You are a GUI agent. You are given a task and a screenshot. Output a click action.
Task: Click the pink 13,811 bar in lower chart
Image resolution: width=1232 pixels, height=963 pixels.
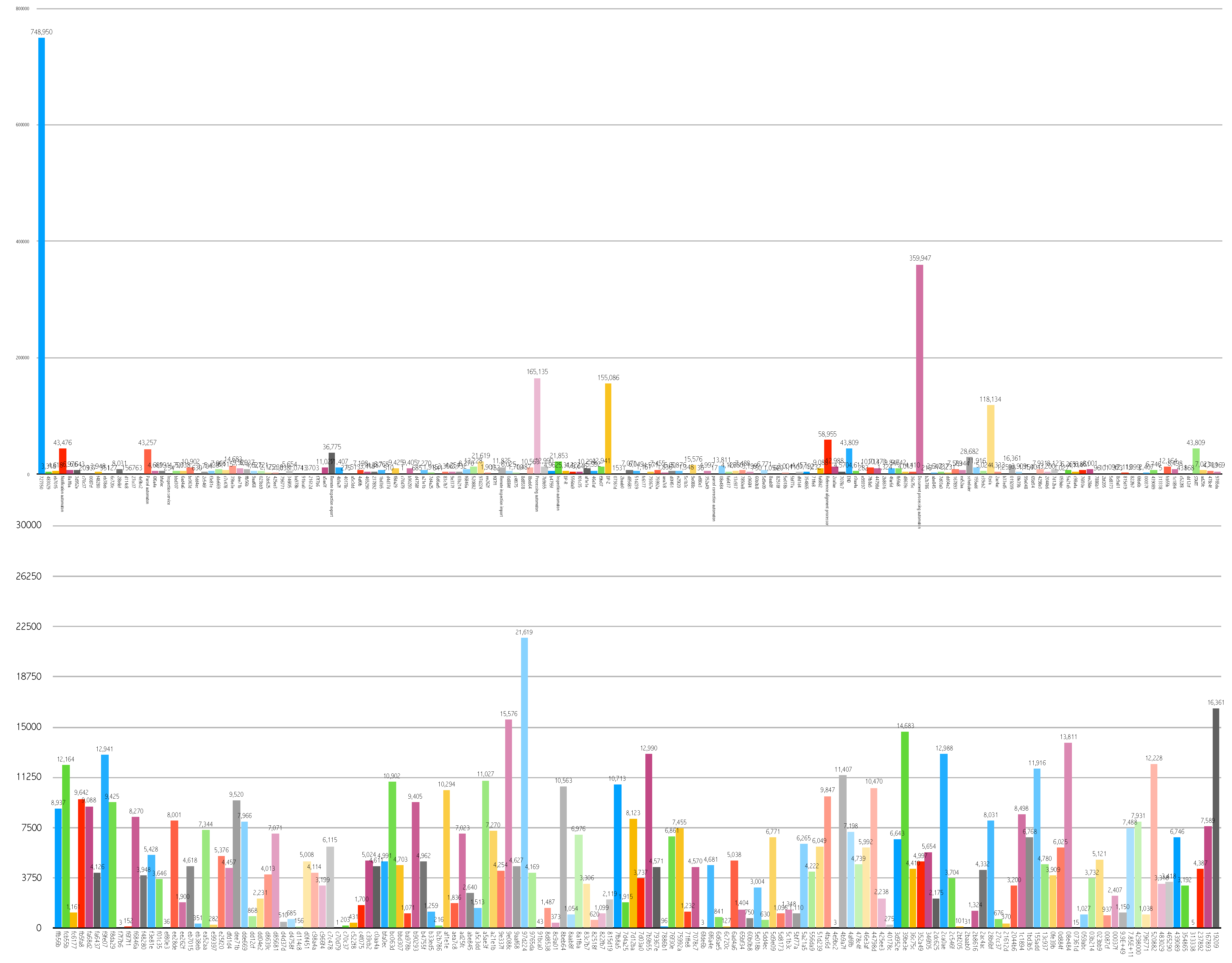[x=1068, y=835]
